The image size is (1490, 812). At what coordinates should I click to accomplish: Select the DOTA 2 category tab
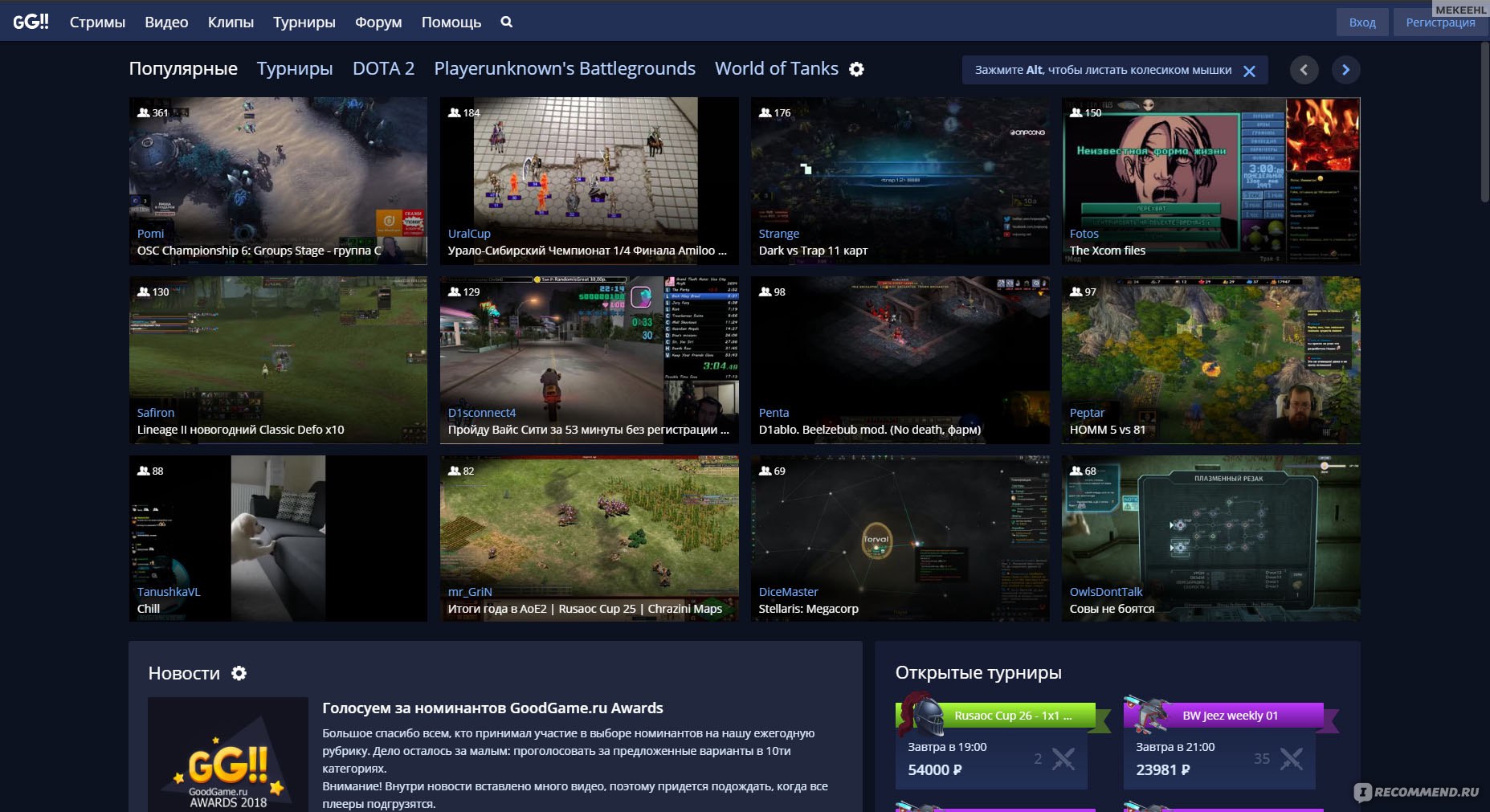[384, 69]
